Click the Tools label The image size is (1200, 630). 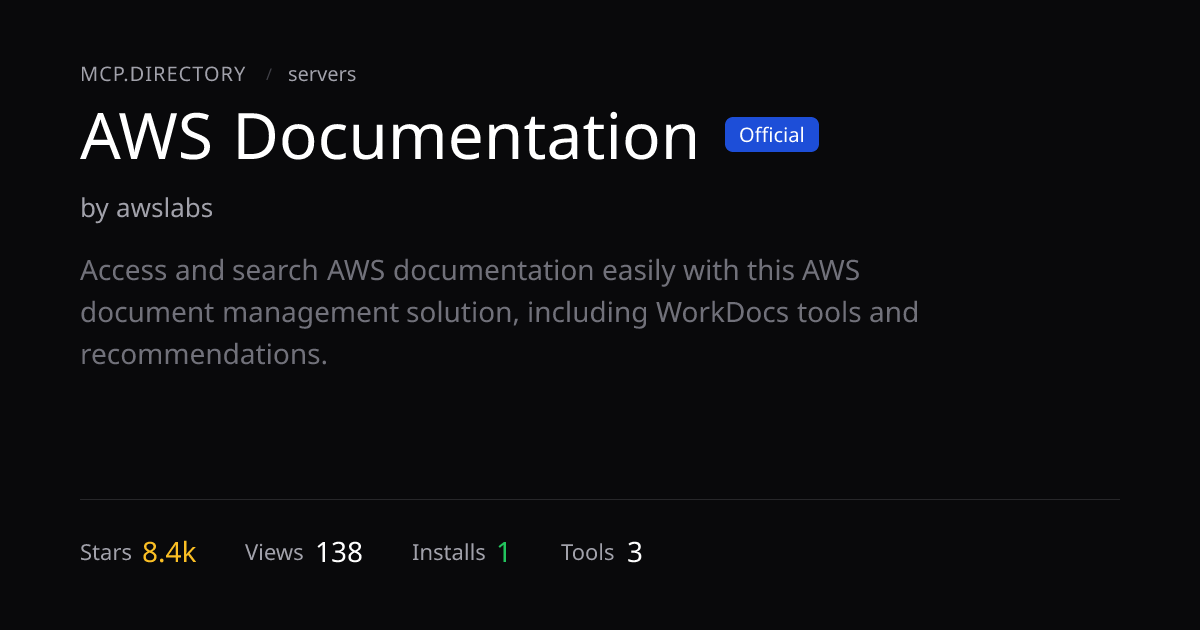[588, 552]
